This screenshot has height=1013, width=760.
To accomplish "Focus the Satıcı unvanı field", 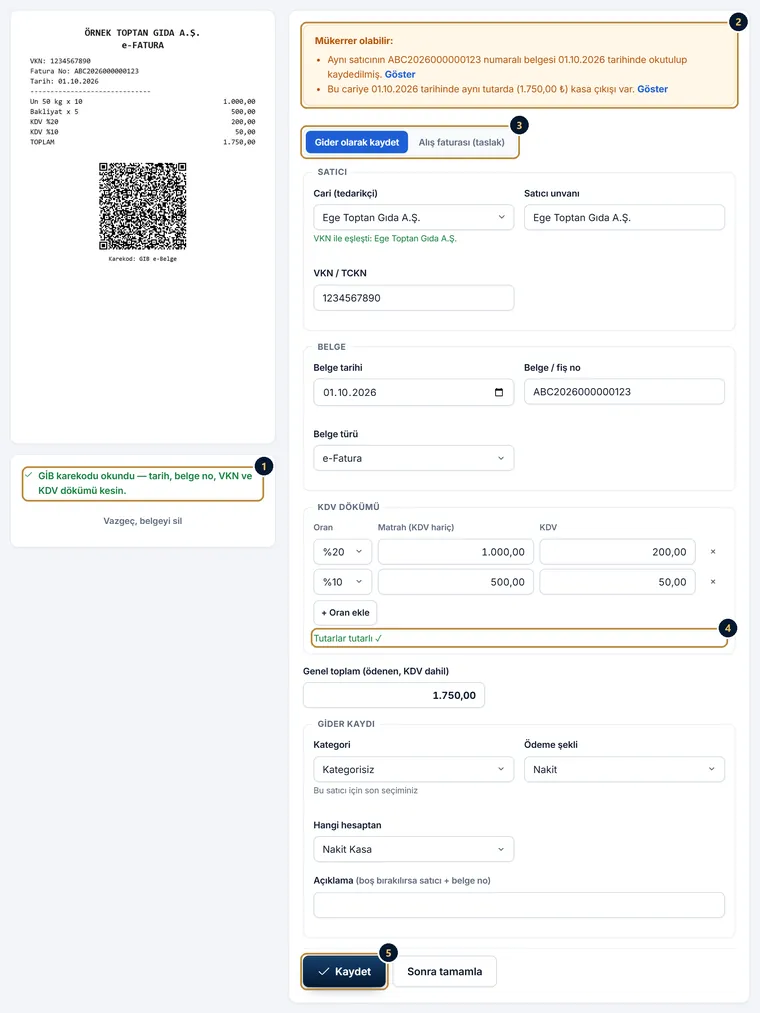I will point(624,218).
